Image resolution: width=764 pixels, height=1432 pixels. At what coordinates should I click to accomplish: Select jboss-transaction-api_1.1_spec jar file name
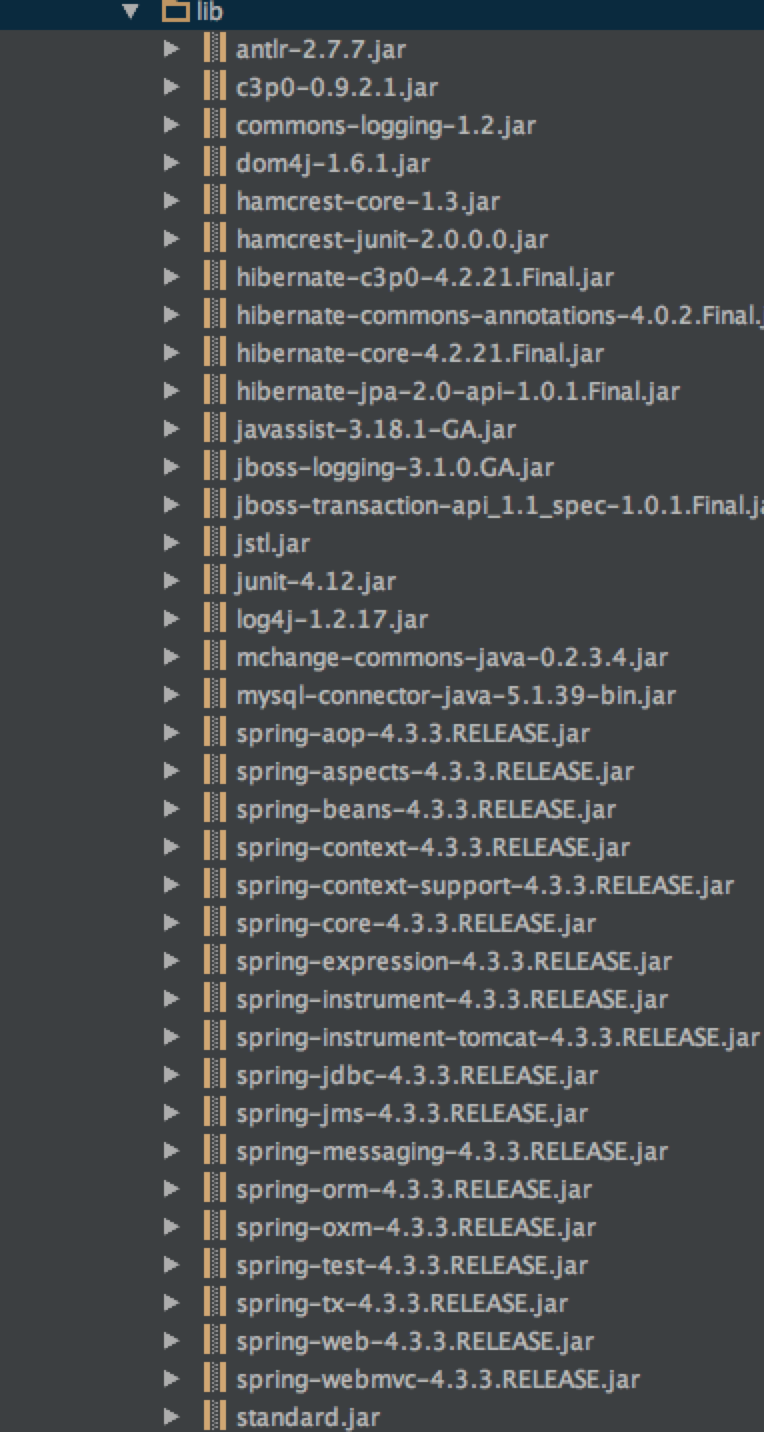coord(500,505)
